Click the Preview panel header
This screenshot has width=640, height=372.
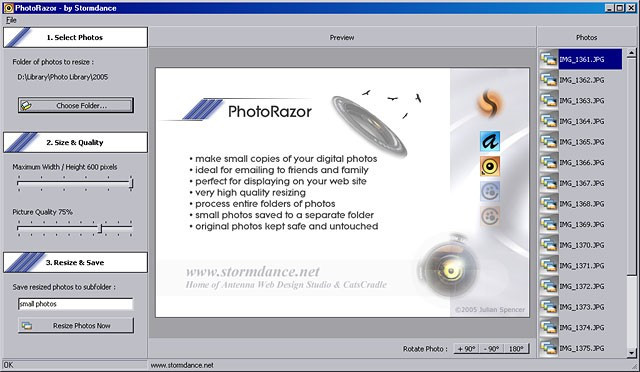click(342, 38)
